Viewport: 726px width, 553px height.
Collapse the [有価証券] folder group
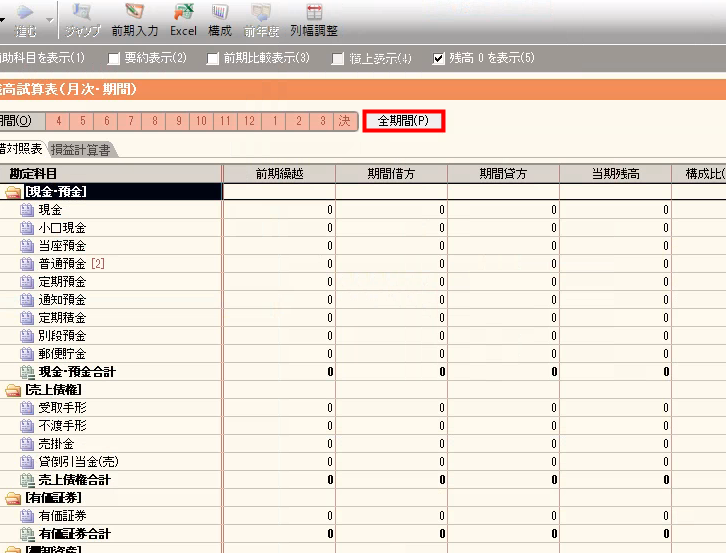point(13,498)
